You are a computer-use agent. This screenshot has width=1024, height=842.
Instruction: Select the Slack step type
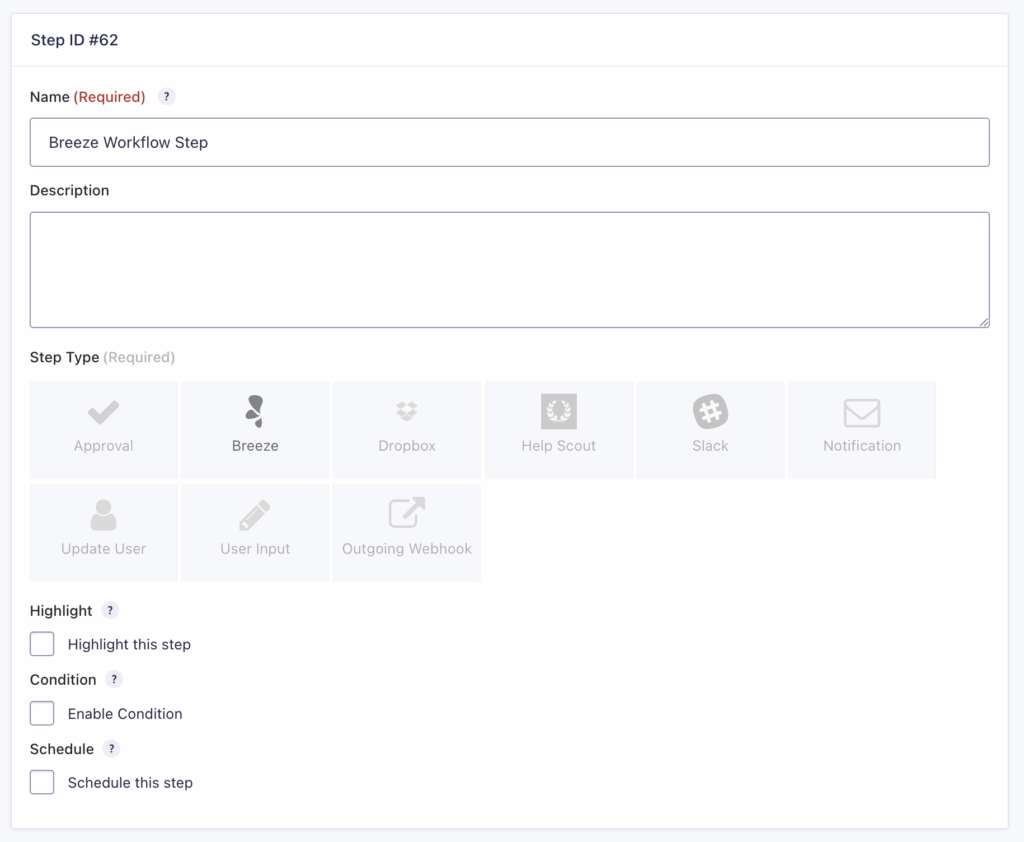tap(710, 429)
